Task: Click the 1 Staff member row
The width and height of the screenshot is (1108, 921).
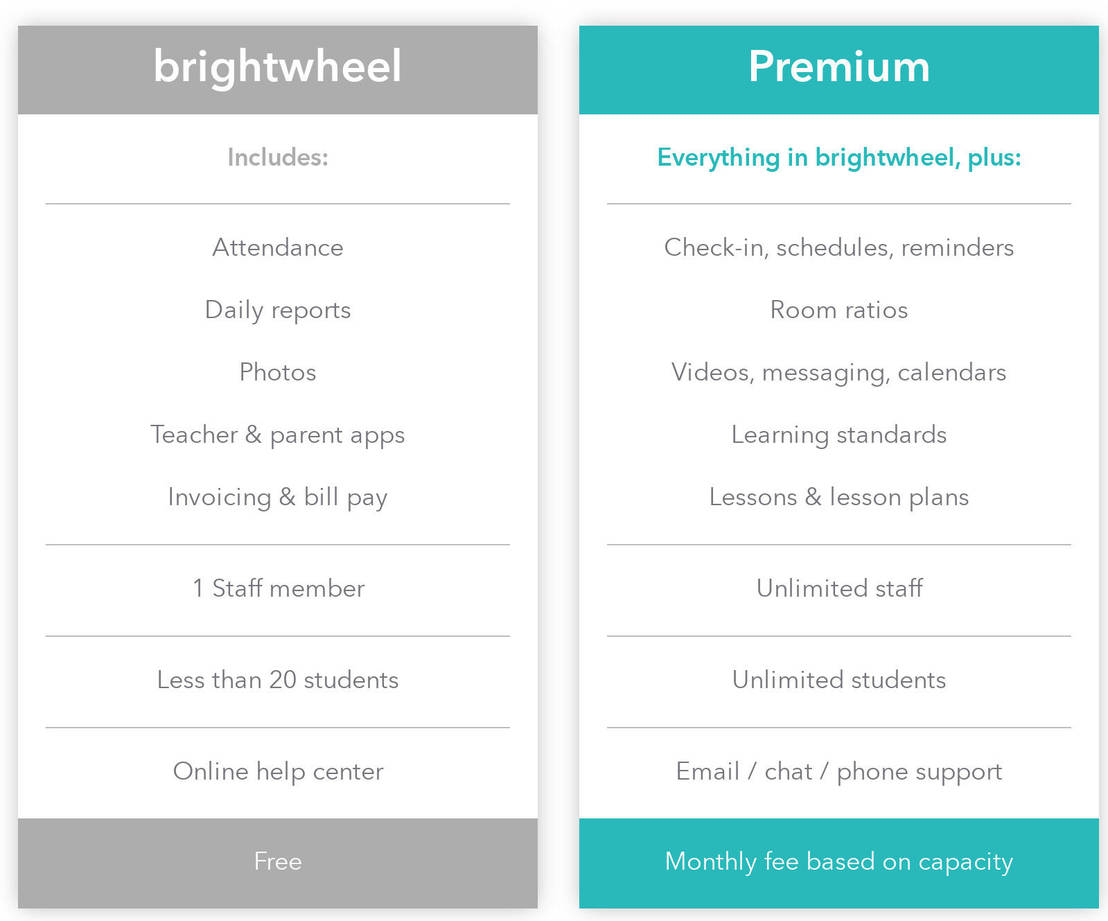Action: coord(277,588)
